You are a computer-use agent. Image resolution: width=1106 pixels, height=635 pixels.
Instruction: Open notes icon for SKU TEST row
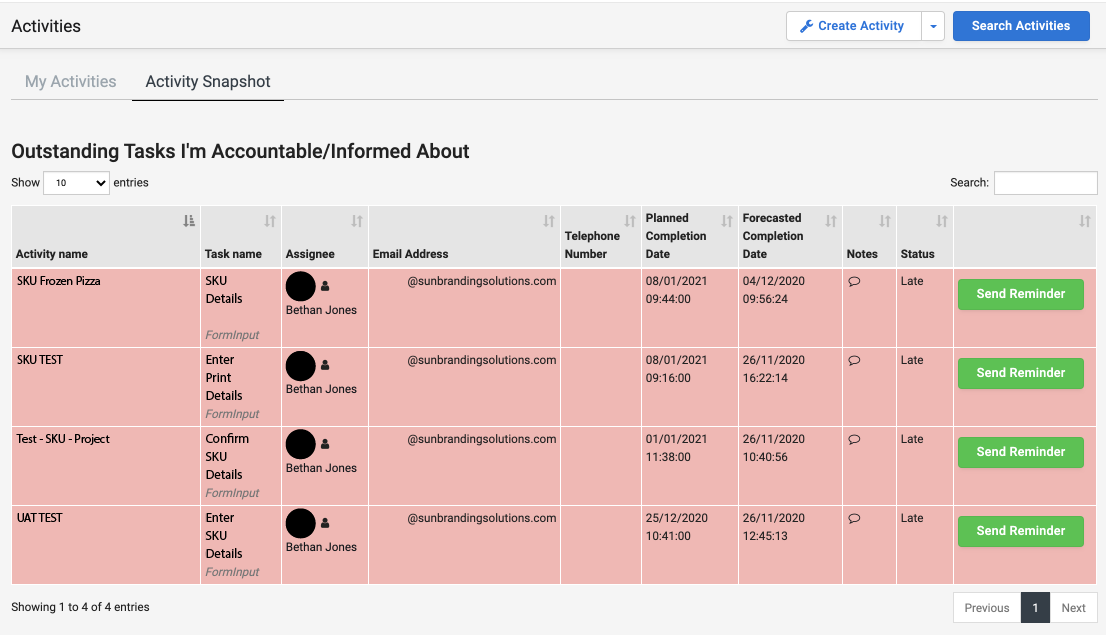point(854,361)
